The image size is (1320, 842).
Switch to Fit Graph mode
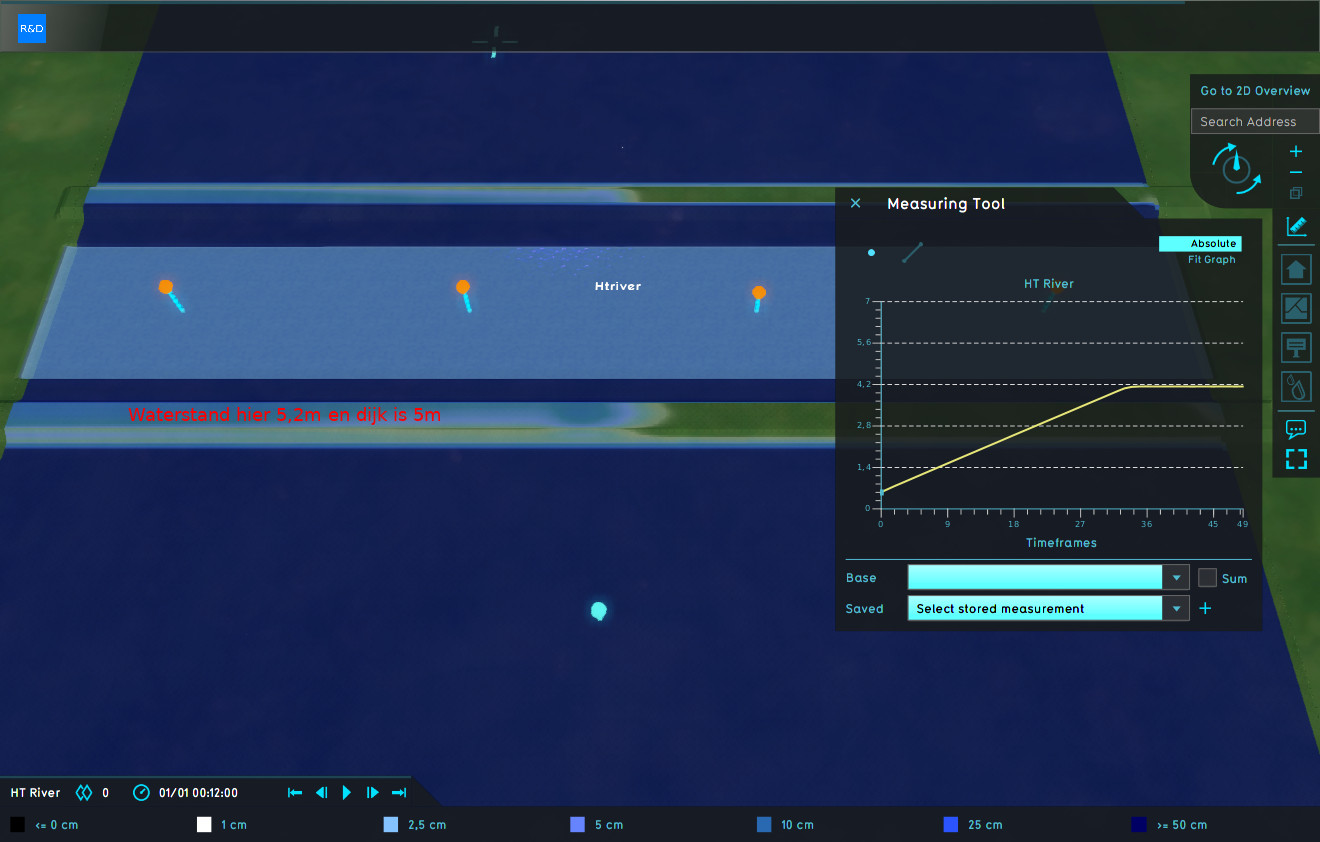(x=1211, y=260)
